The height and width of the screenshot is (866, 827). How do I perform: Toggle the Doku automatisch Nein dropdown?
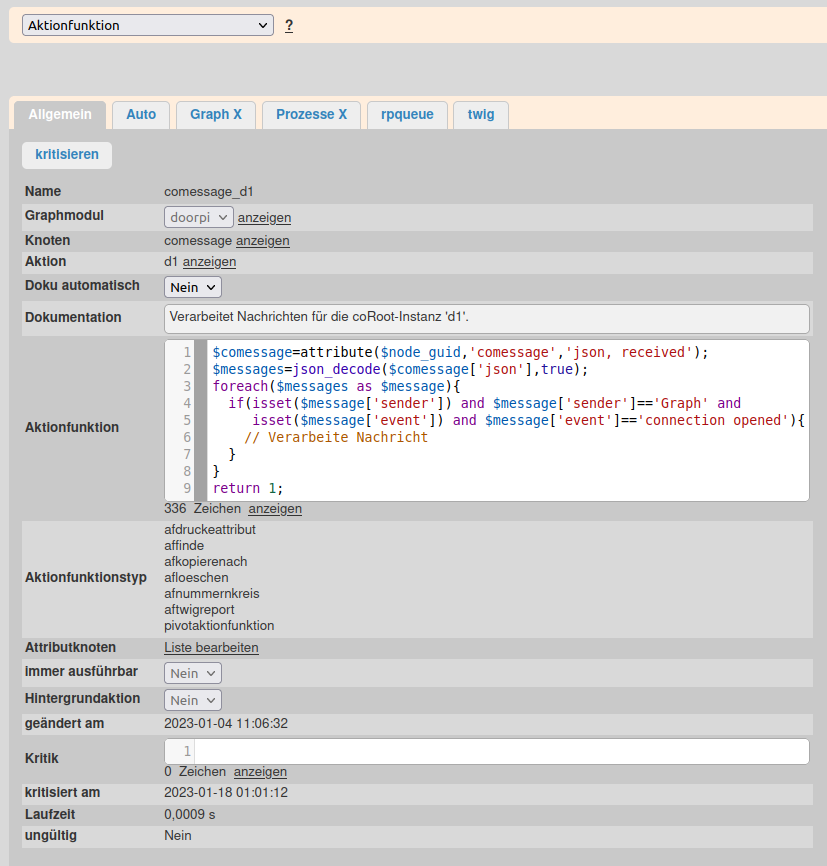pyautogui.click(x=193, y=287)
